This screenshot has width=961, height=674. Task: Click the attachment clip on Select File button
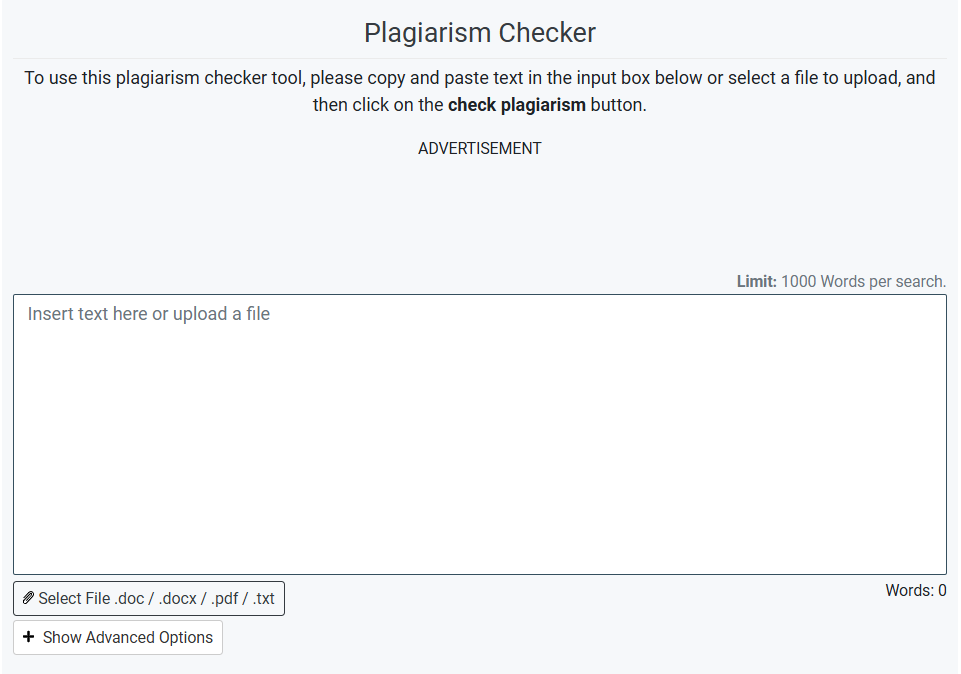coord(28,598)
